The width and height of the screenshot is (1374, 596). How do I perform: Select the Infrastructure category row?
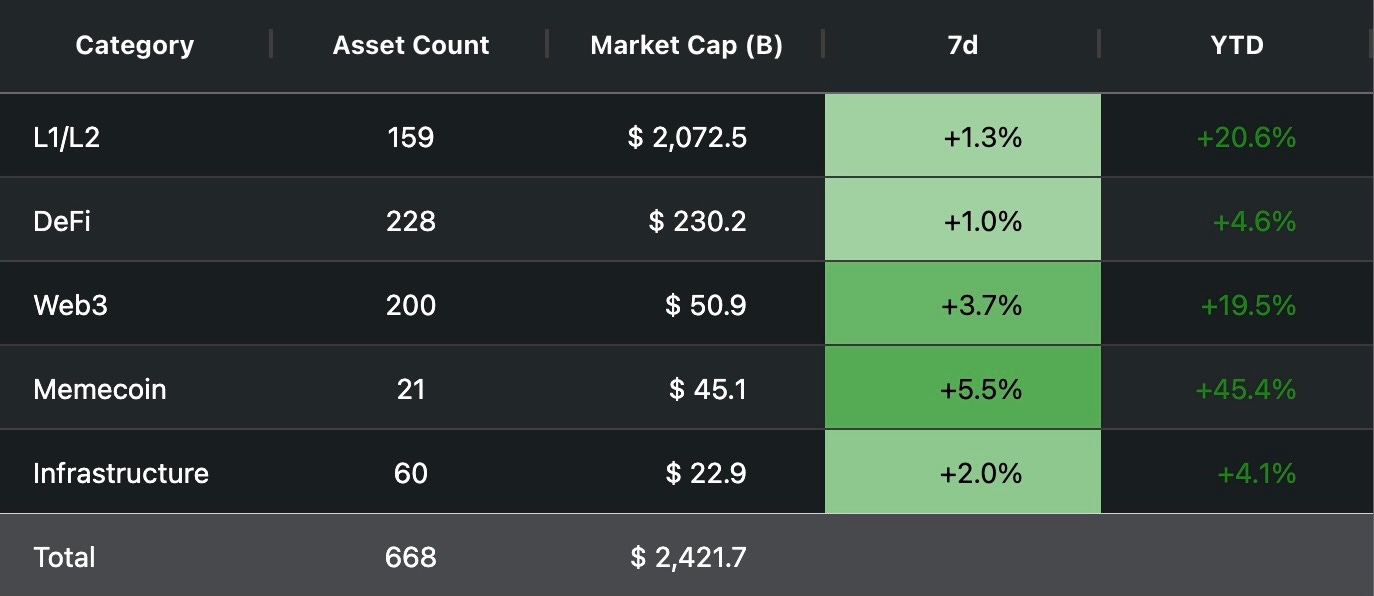click(x=687, y=472)
